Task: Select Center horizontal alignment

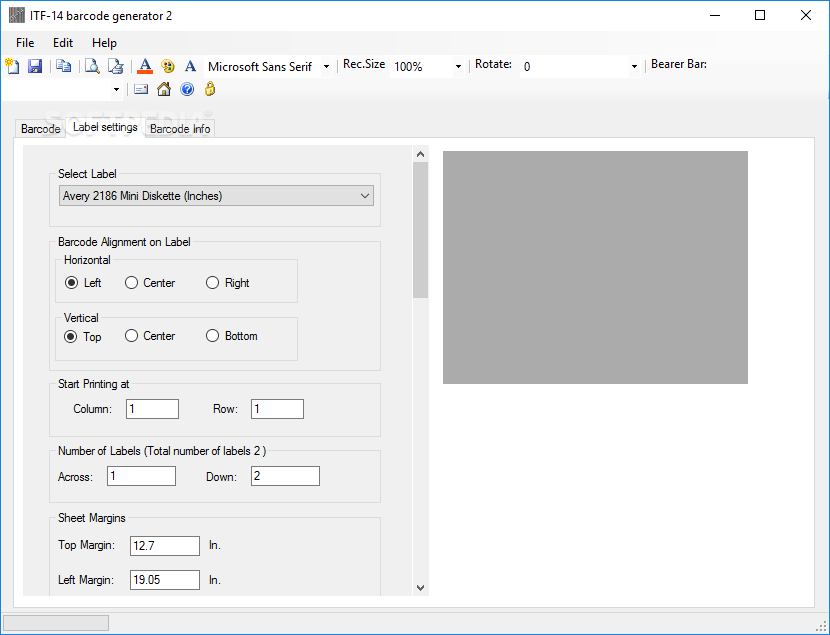Action: 132,283
